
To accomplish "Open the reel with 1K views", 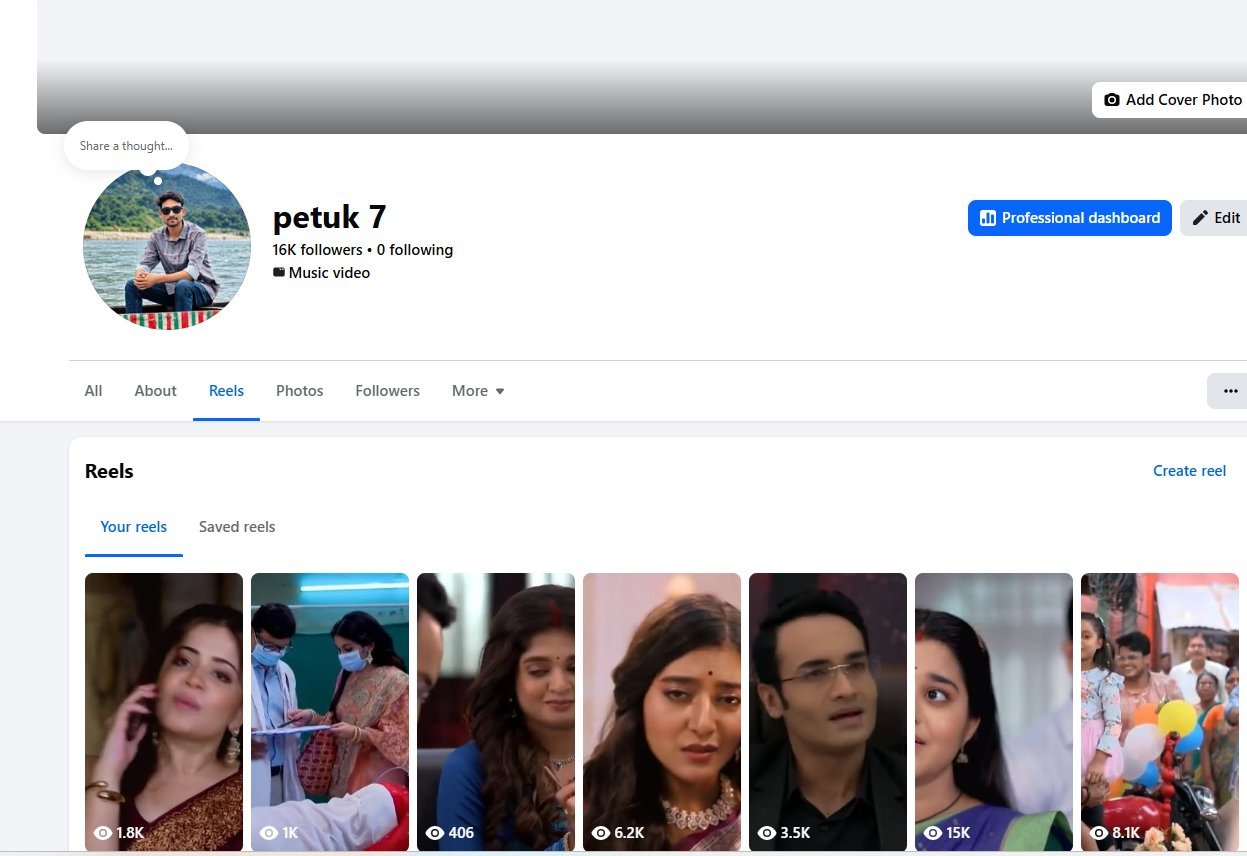I will pos(330,712).
